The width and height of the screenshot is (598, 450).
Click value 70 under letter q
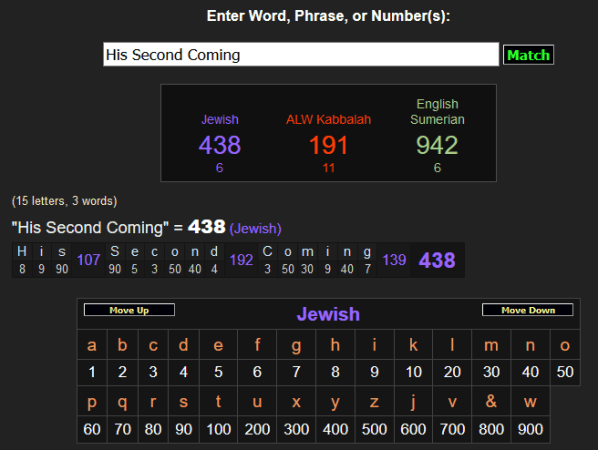click(x=122, y=429)
